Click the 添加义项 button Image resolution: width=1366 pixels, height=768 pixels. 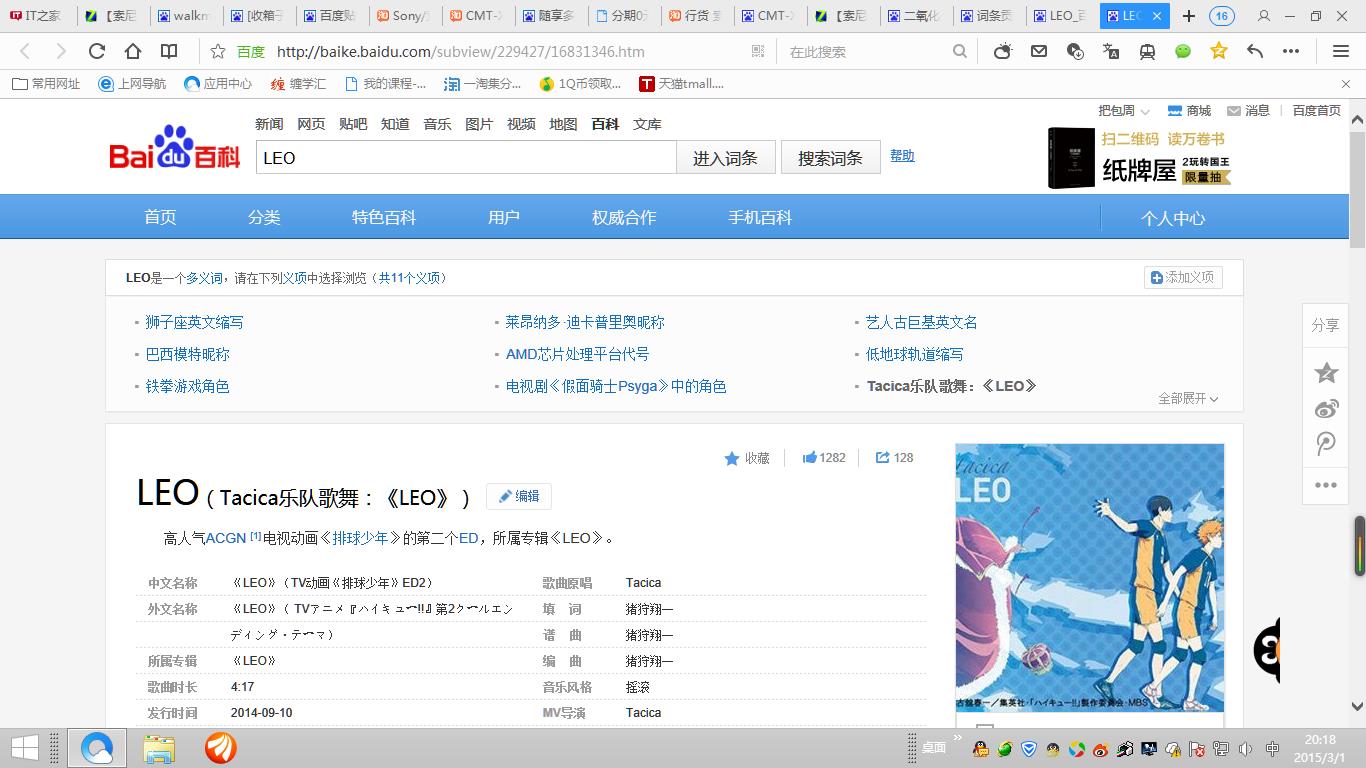click(x=1183, y=277)
